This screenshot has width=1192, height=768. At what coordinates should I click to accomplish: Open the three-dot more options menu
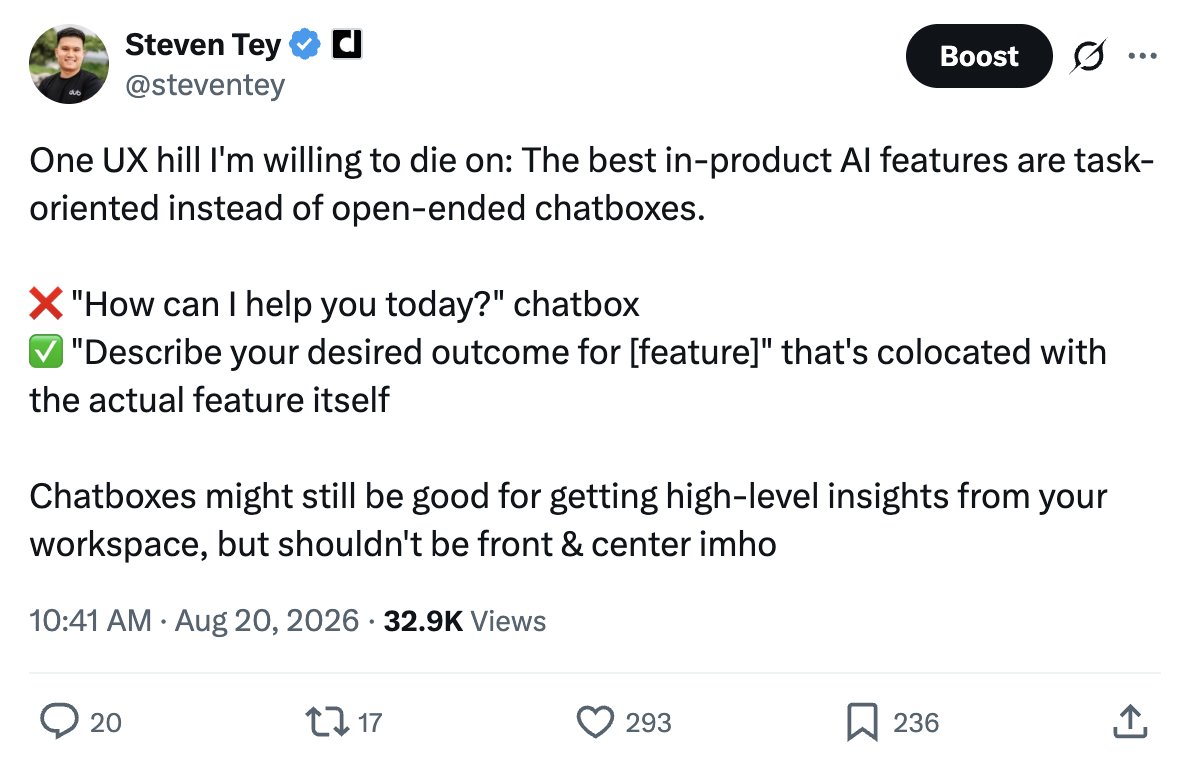pos(1143,56)
